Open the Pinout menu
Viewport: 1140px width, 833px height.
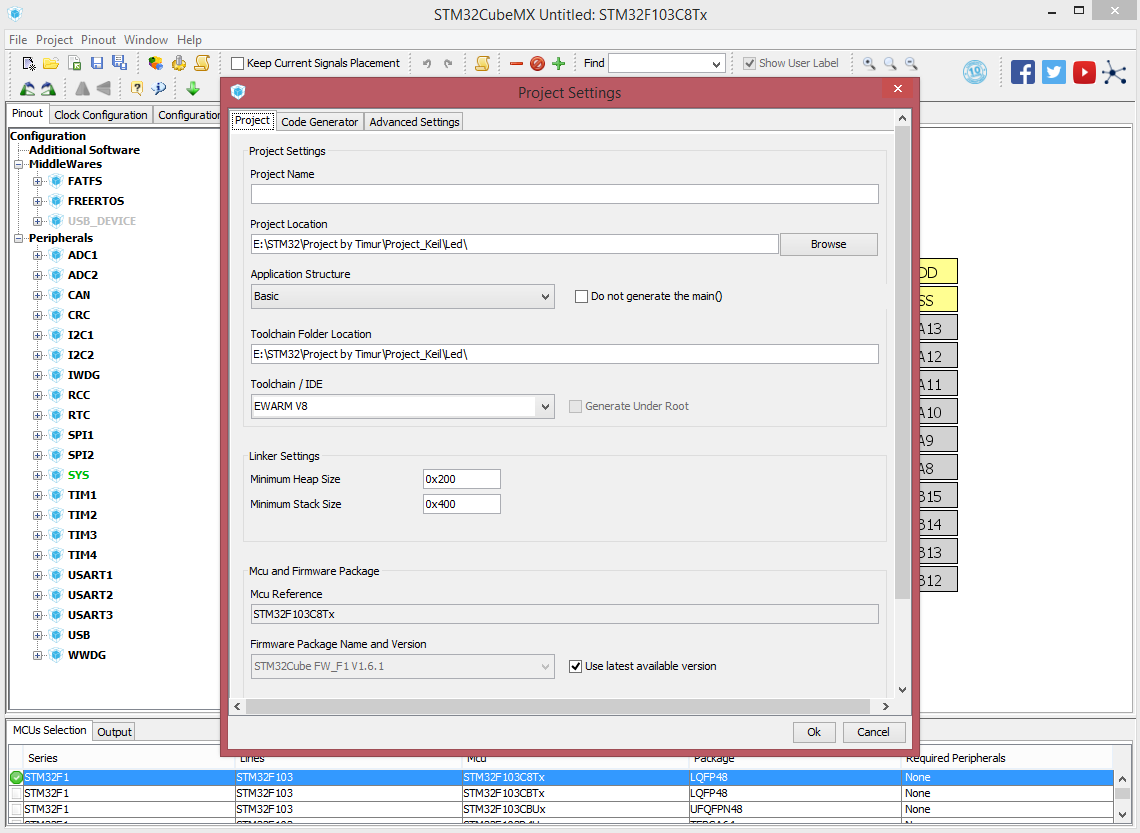point(98,40)
